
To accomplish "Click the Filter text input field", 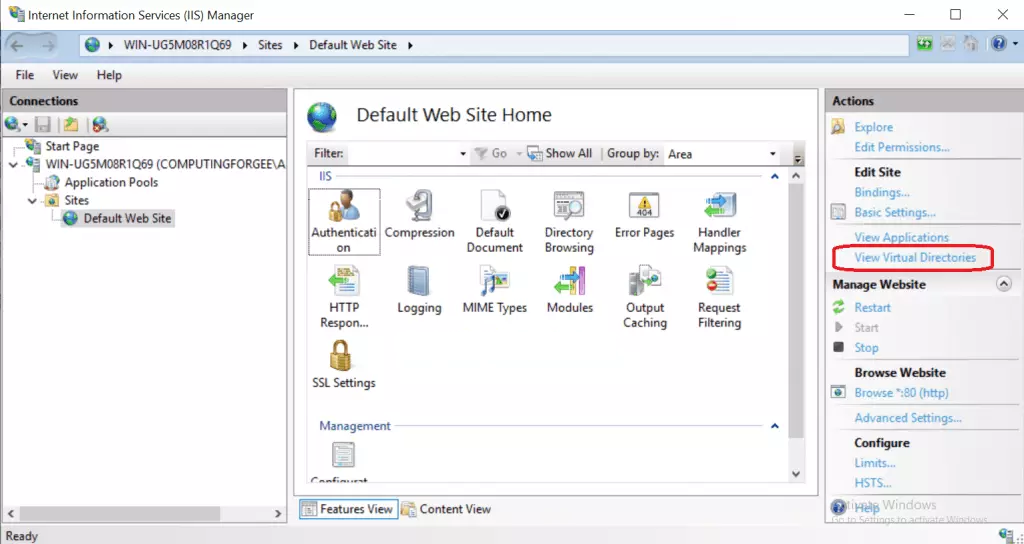I will [x=402, y=154].
